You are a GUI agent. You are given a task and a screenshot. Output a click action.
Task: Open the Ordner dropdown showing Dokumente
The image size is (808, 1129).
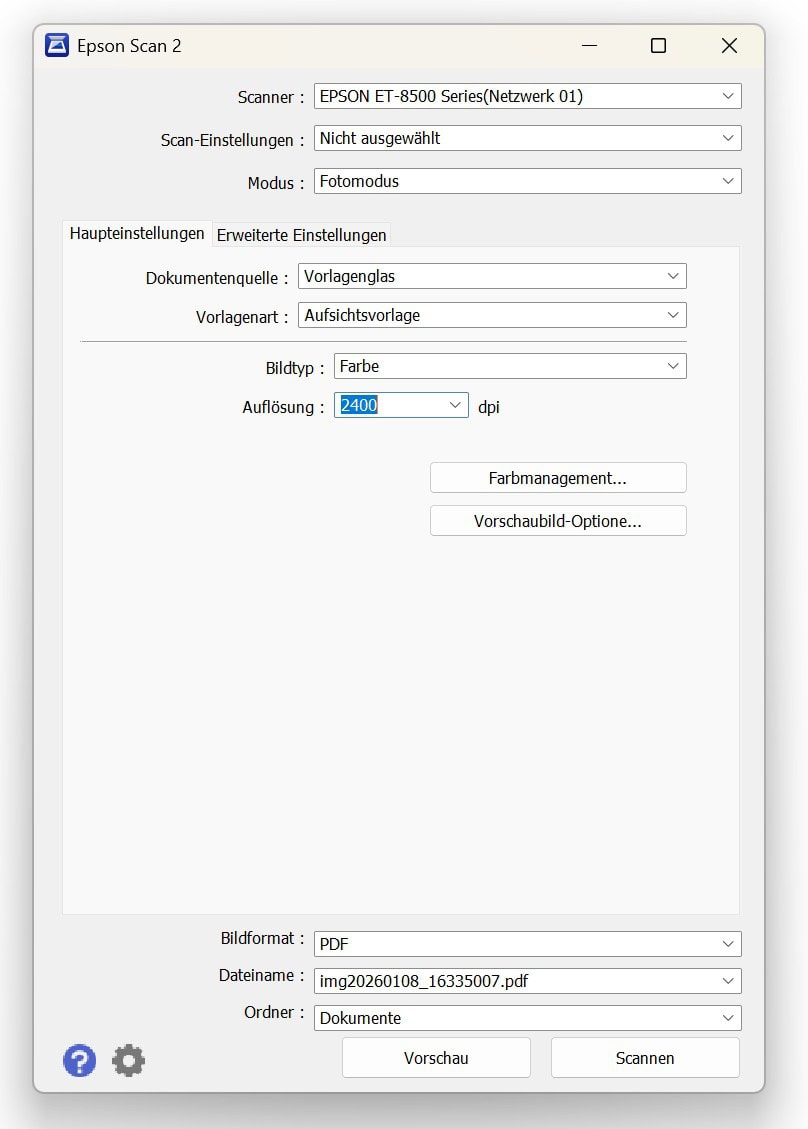727,1018
